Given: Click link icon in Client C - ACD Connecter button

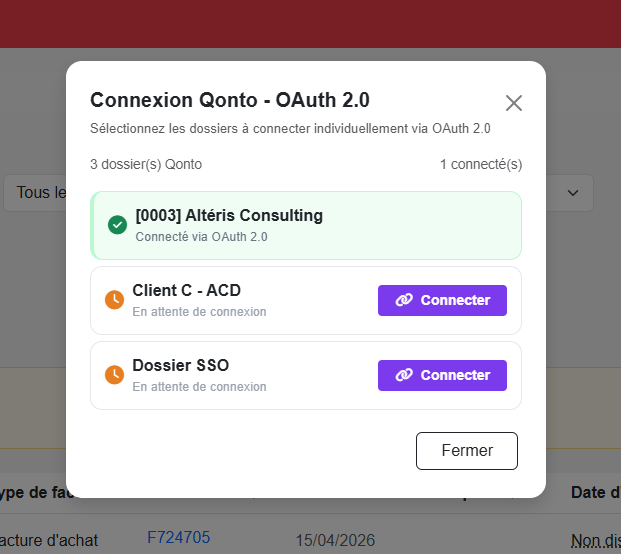Looking at the screenshot, I should 404,300.
